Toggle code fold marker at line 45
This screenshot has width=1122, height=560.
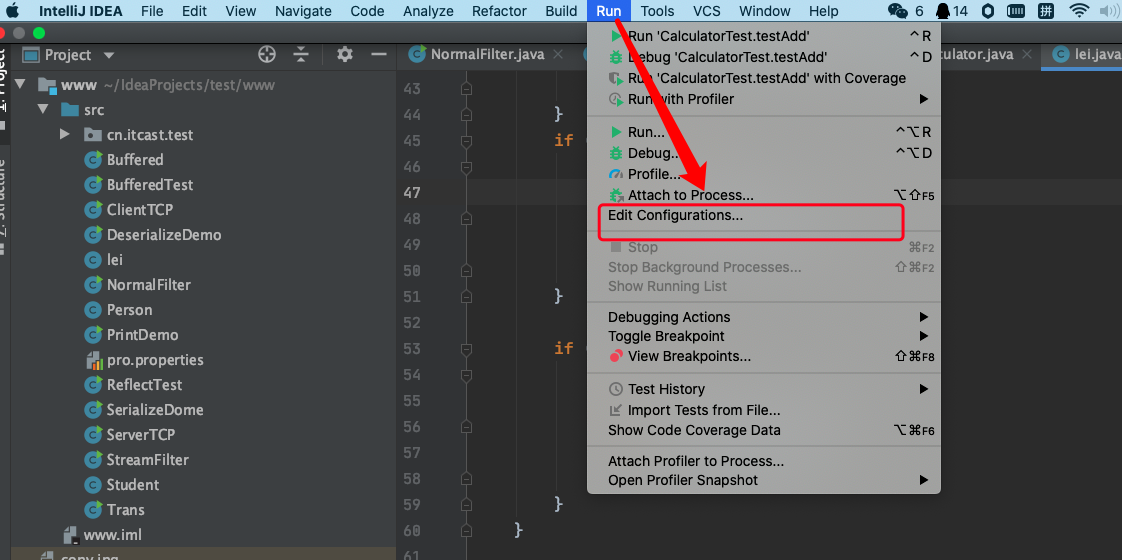click(467, 141)
